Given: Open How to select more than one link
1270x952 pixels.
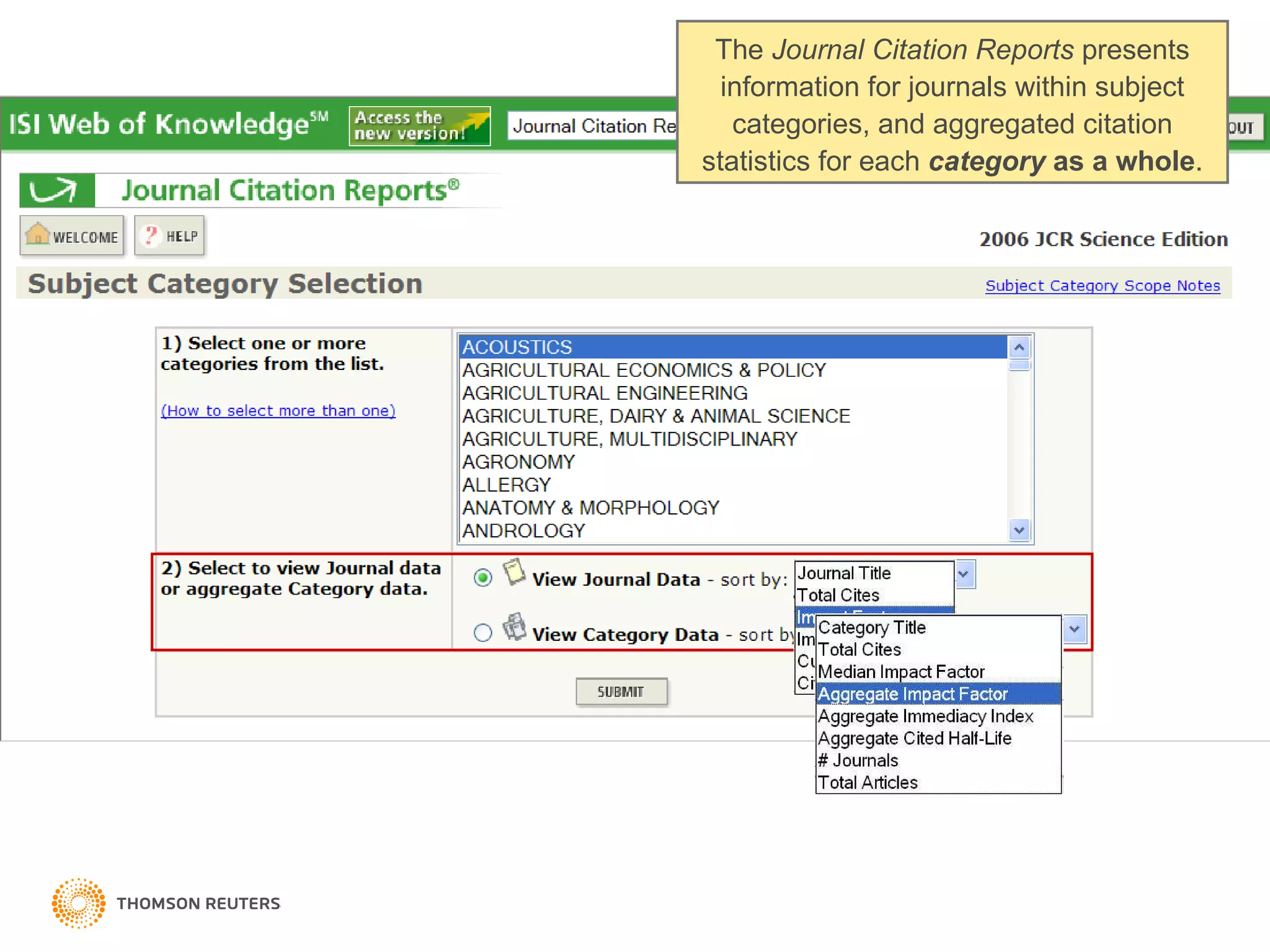Looking at the screenshot, I should pyautogui.click(x=278, y=411).
